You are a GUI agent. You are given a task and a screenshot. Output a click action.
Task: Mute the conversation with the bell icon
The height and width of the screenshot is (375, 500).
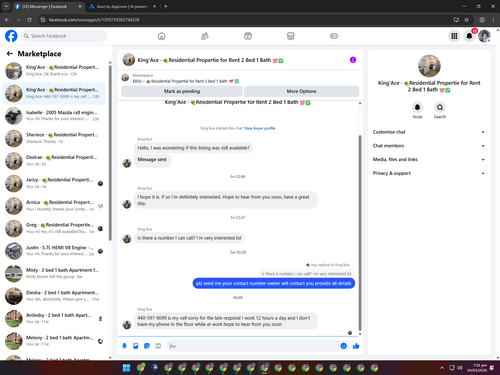tap(417, 107)
